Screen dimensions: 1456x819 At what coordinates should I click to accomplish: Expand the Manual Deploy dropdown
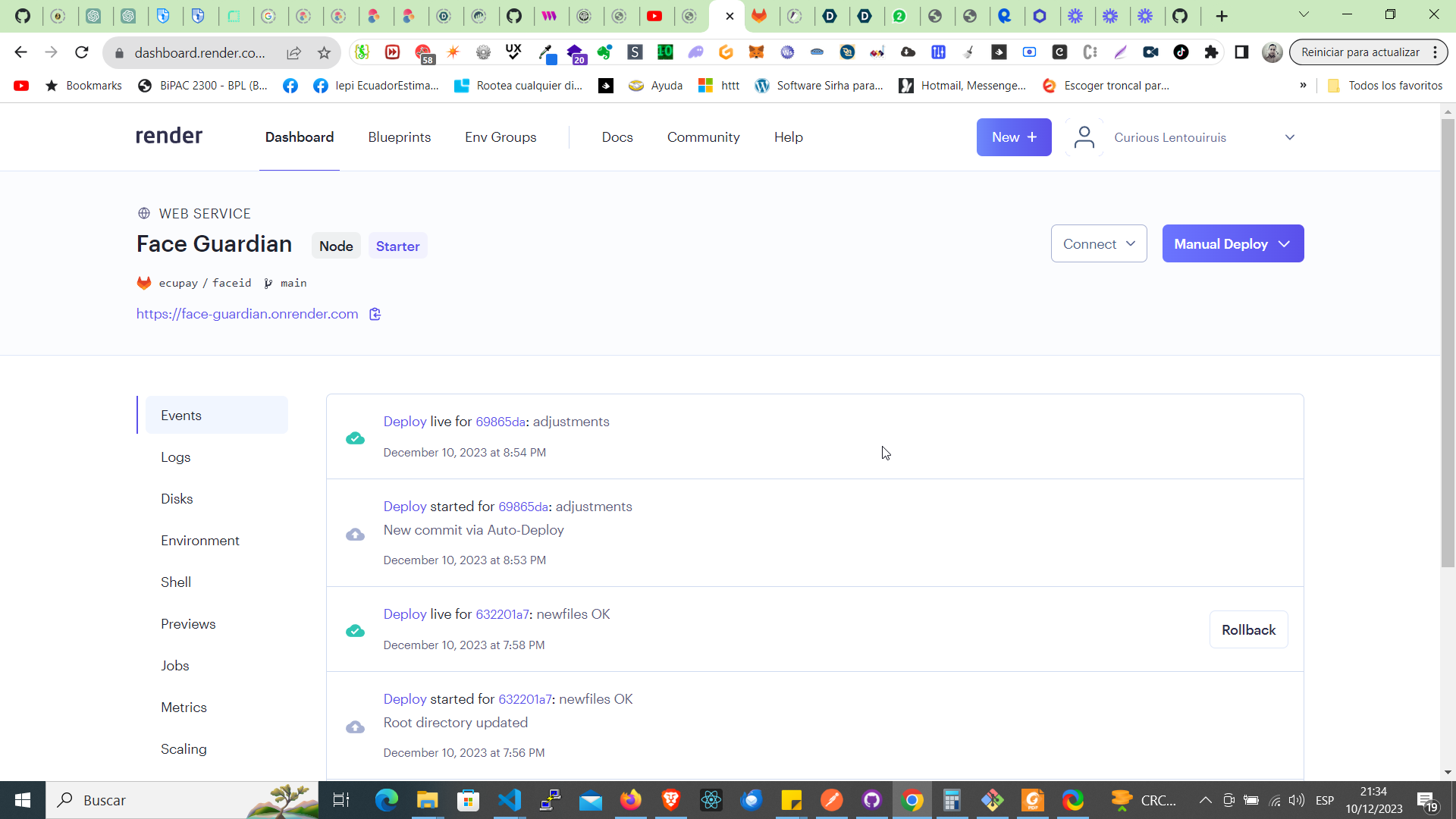click(x=1232, y=243)
